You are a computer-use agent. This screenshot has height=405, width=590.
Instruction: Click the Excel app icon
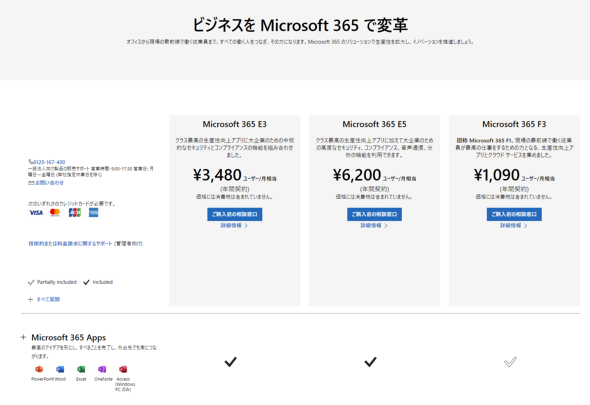point(81,369)
